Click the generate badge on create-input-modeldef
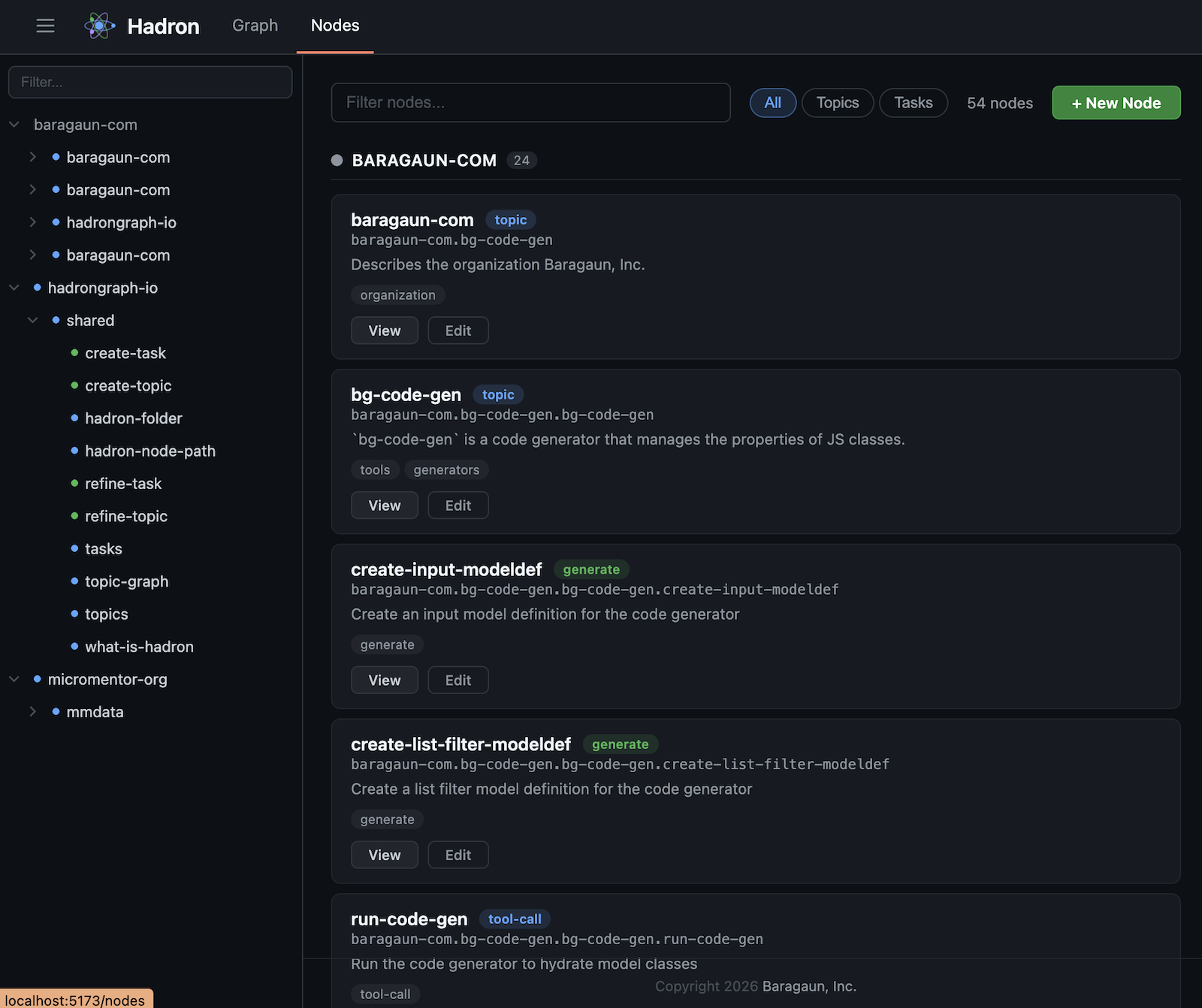1202x1008 pixels. tap(591, 569)
